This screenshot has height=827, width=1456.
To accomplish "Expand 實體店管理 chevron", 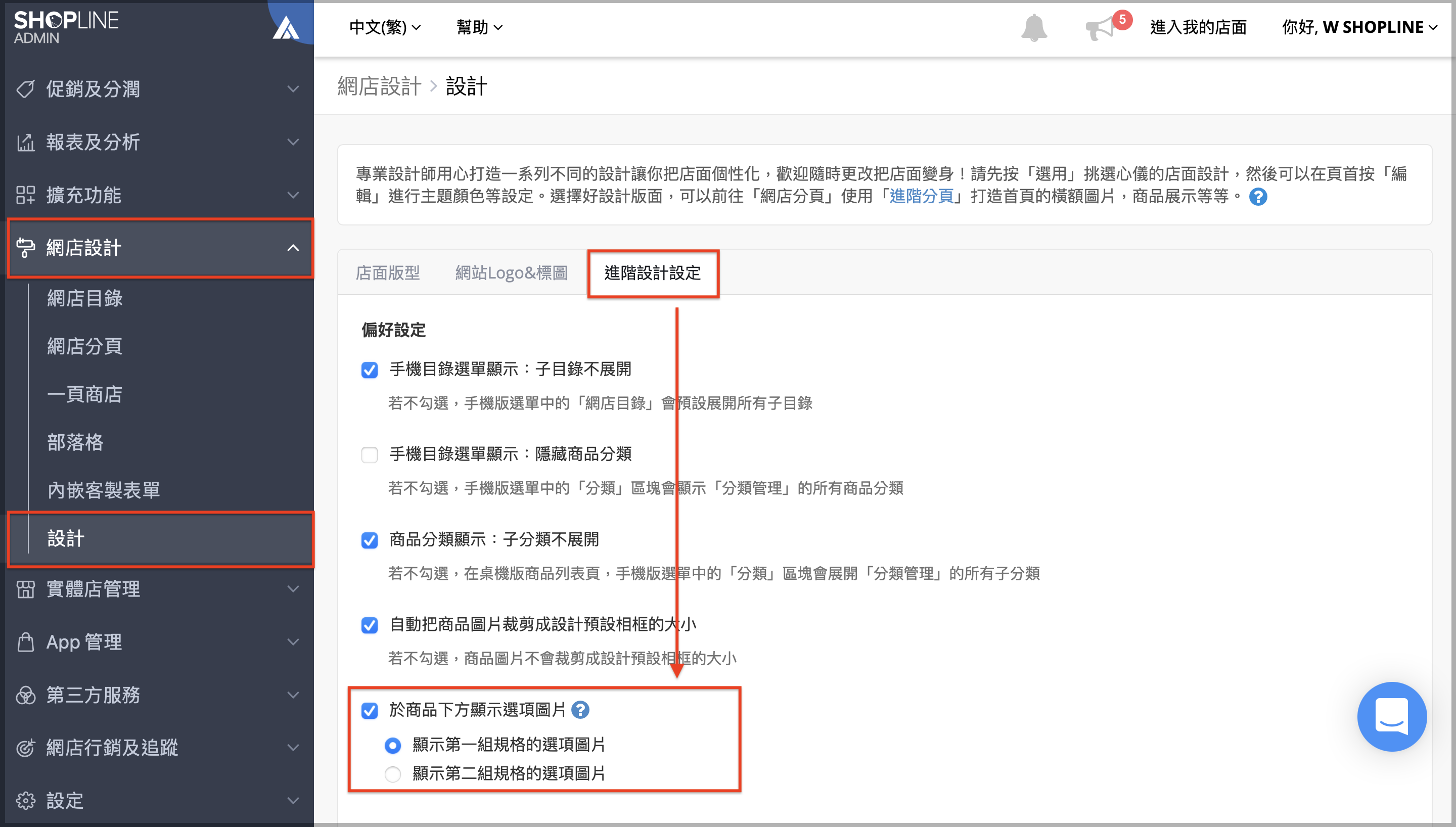I will pos(293,589).
